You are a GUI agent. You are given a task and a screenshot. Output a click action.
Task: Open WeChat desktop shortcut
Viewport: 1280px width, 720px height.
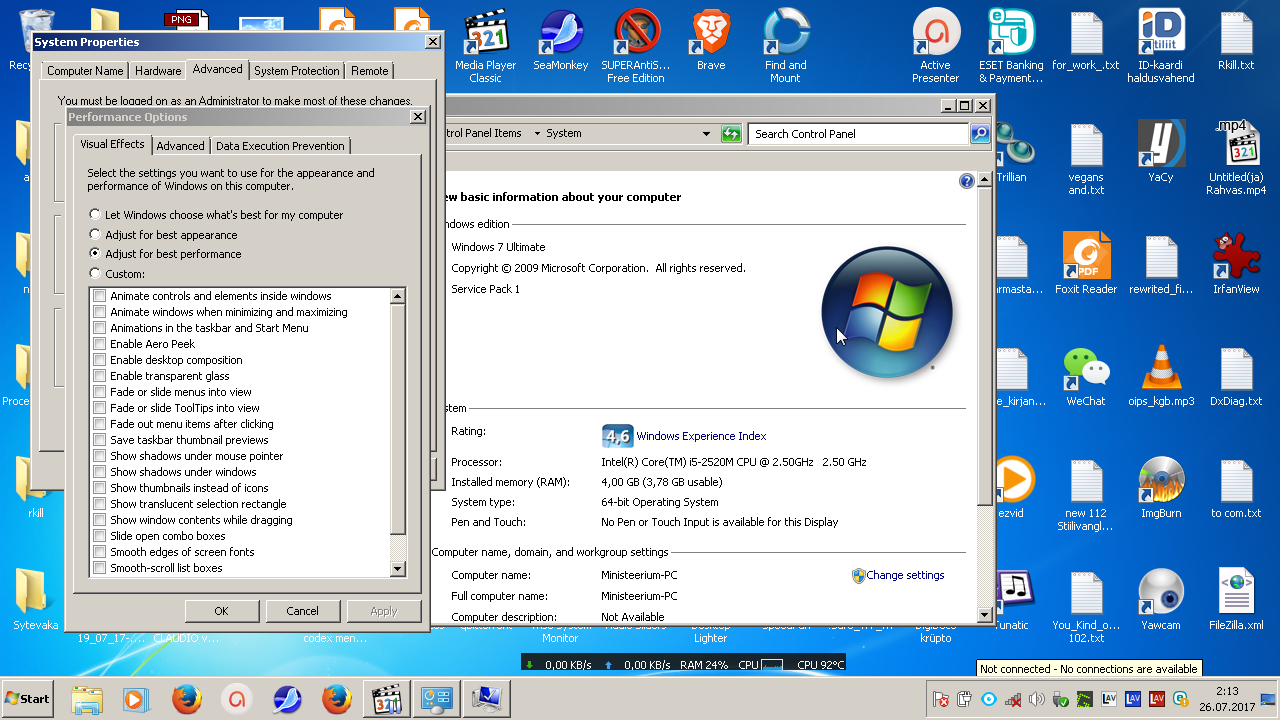click(x=1086, y=369)
